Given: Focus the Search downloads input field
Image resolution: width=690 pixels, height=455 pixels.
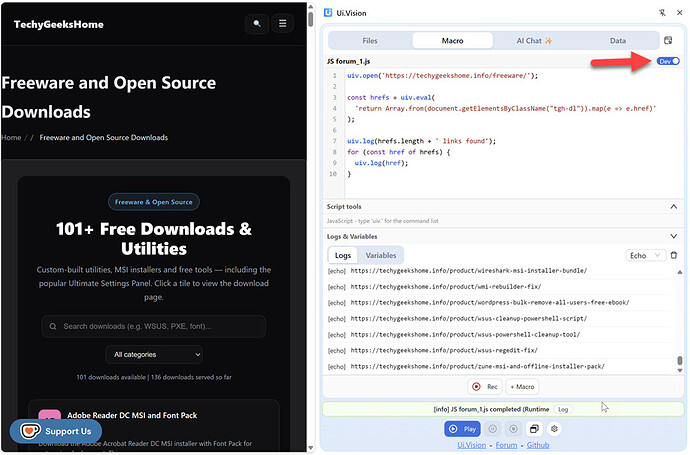Looking at the screenshot, I should point(154,327).
